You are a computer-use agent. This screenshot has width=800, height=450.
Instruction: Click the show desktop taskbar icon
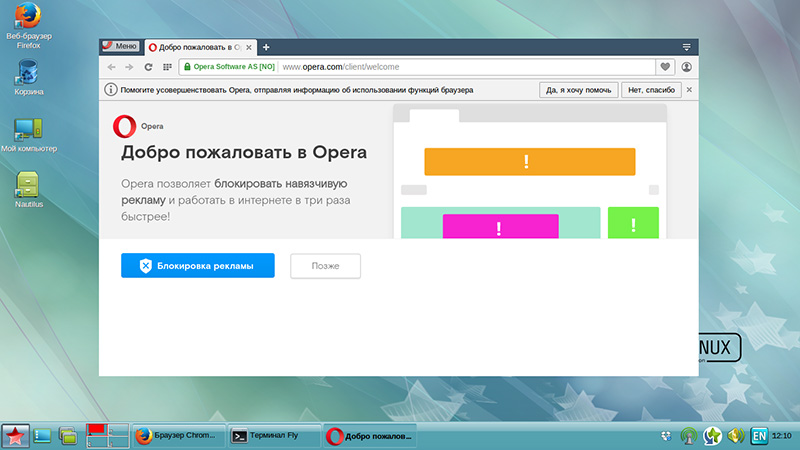42,436
